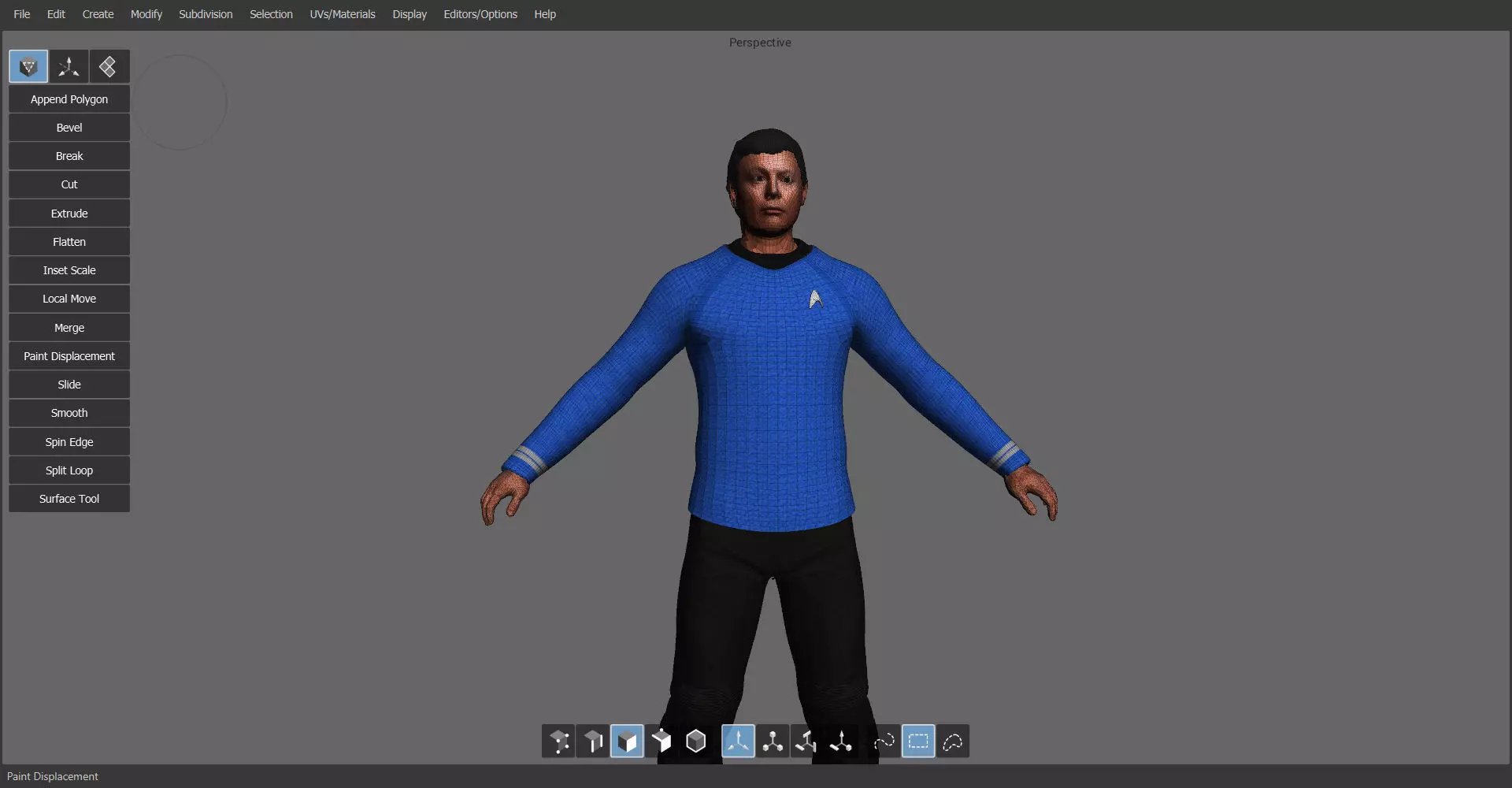
Task: Select the rotate manipulator icon
Action: coord(806,742)
